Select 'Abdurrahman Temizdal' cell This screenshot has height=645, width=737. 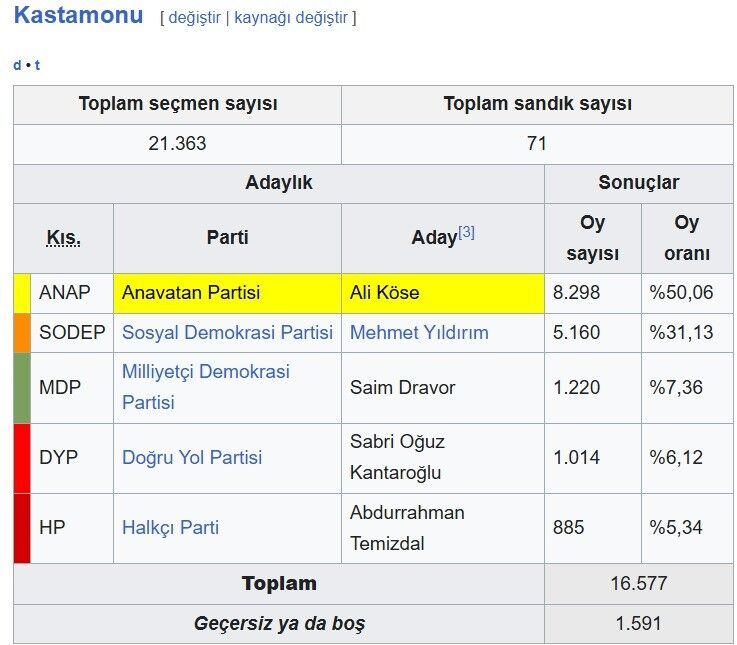pos(443,528)
